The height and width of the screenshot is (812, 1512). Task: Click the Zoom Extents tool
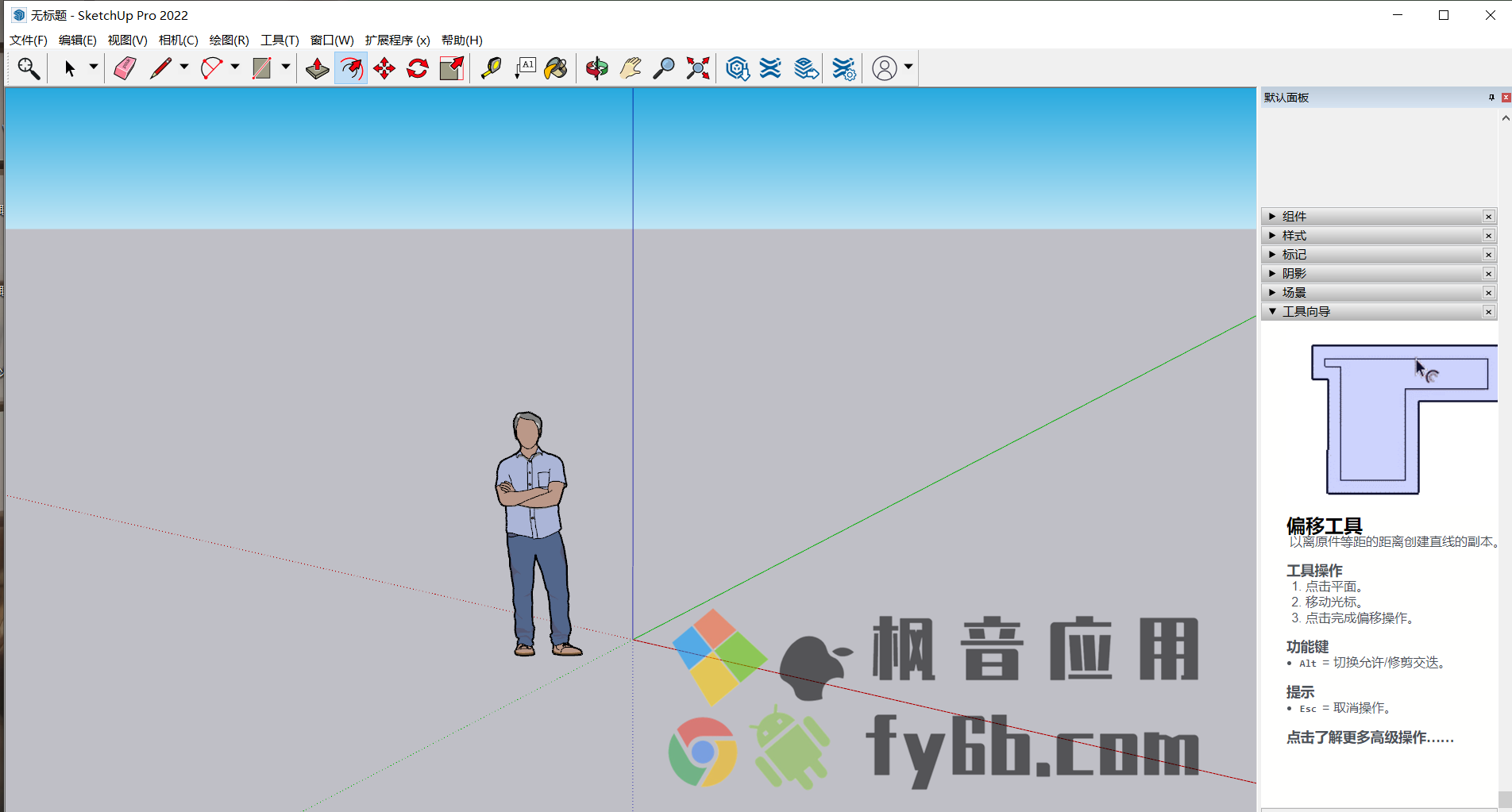pos(697,68)
